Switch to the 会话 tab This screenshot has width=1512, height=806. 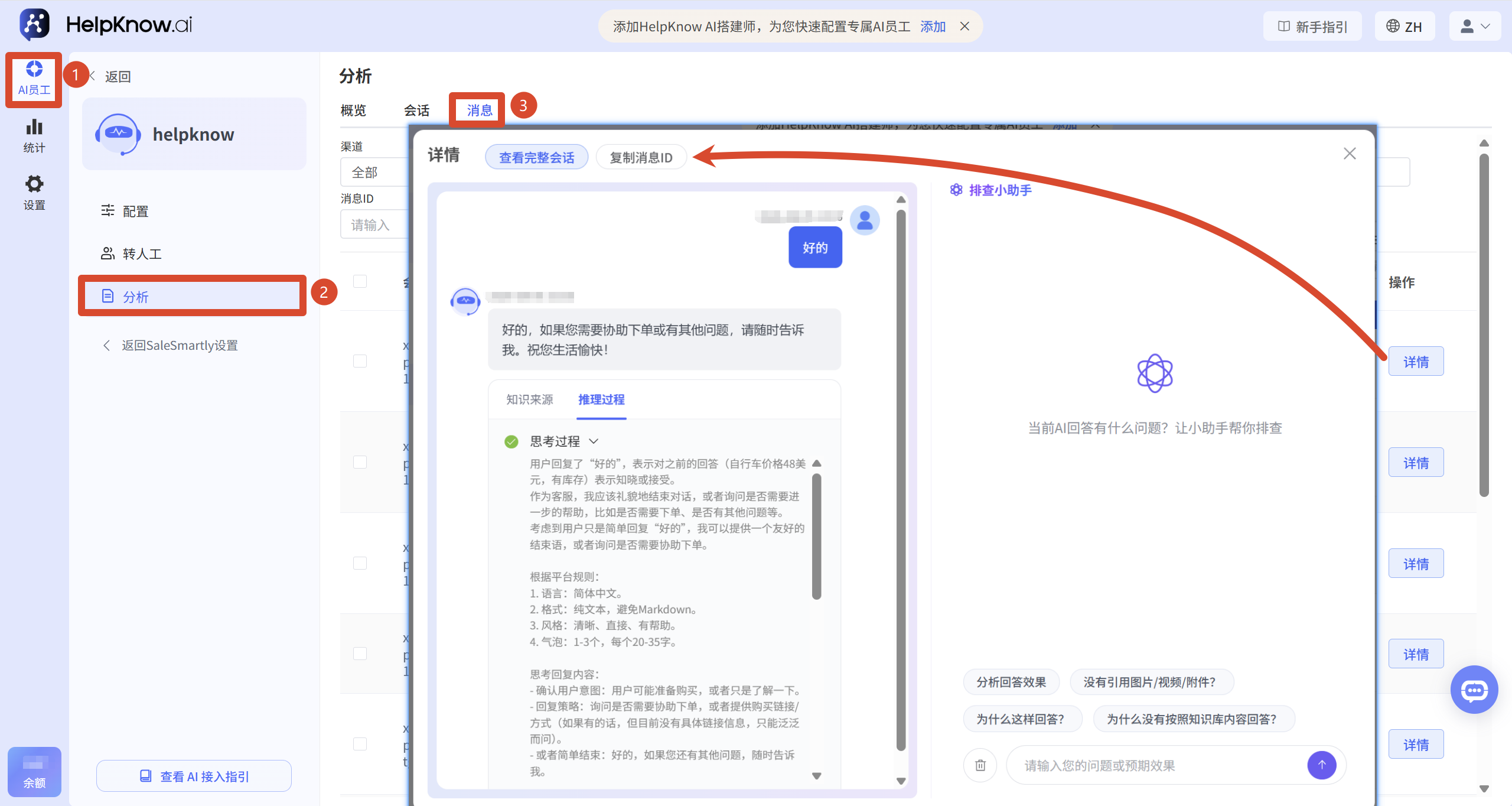[x=417, y=110]
